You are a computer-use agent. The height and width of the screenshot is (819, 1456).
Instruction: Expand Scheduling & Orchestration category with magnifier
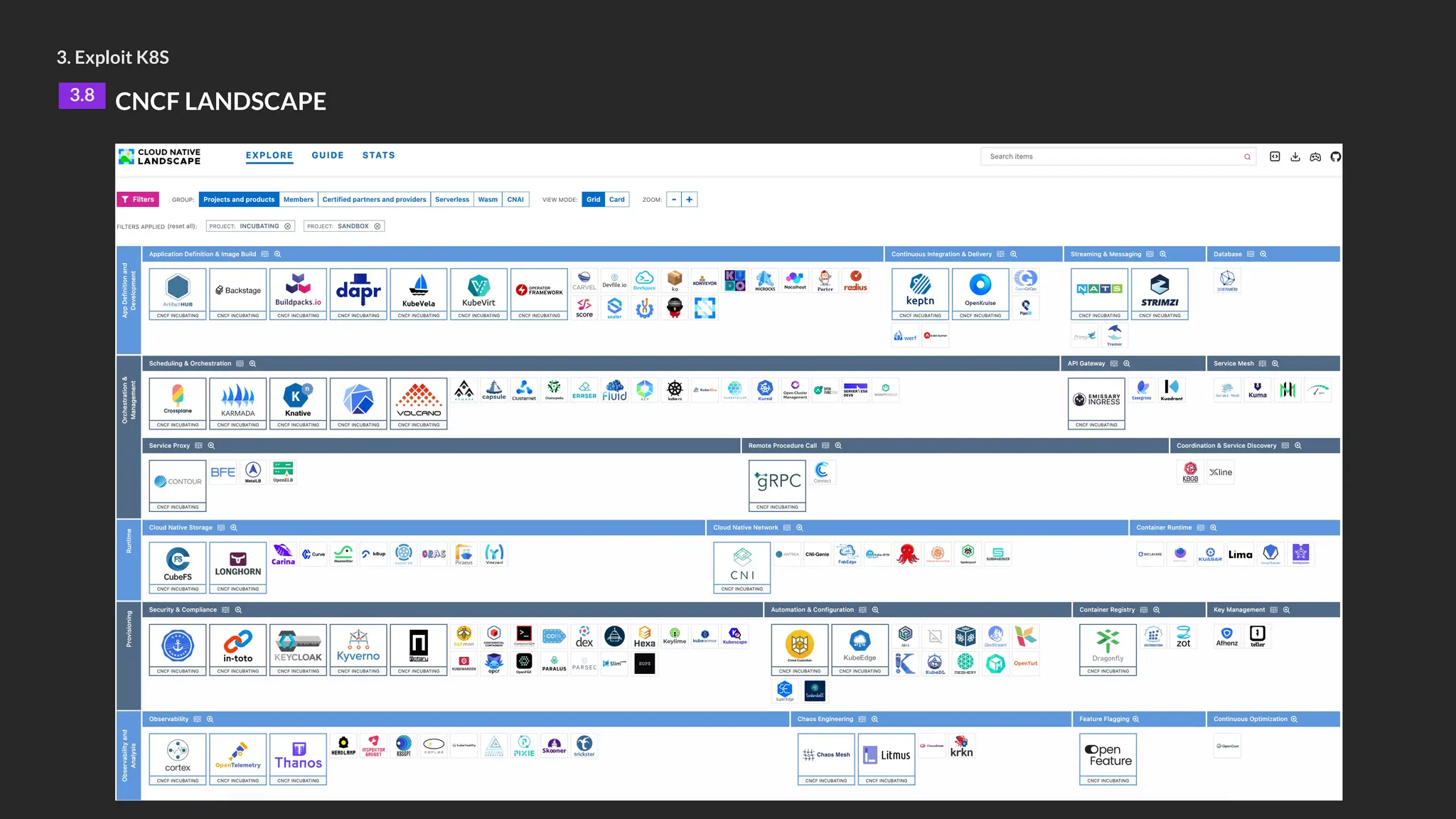coord(252,364)
